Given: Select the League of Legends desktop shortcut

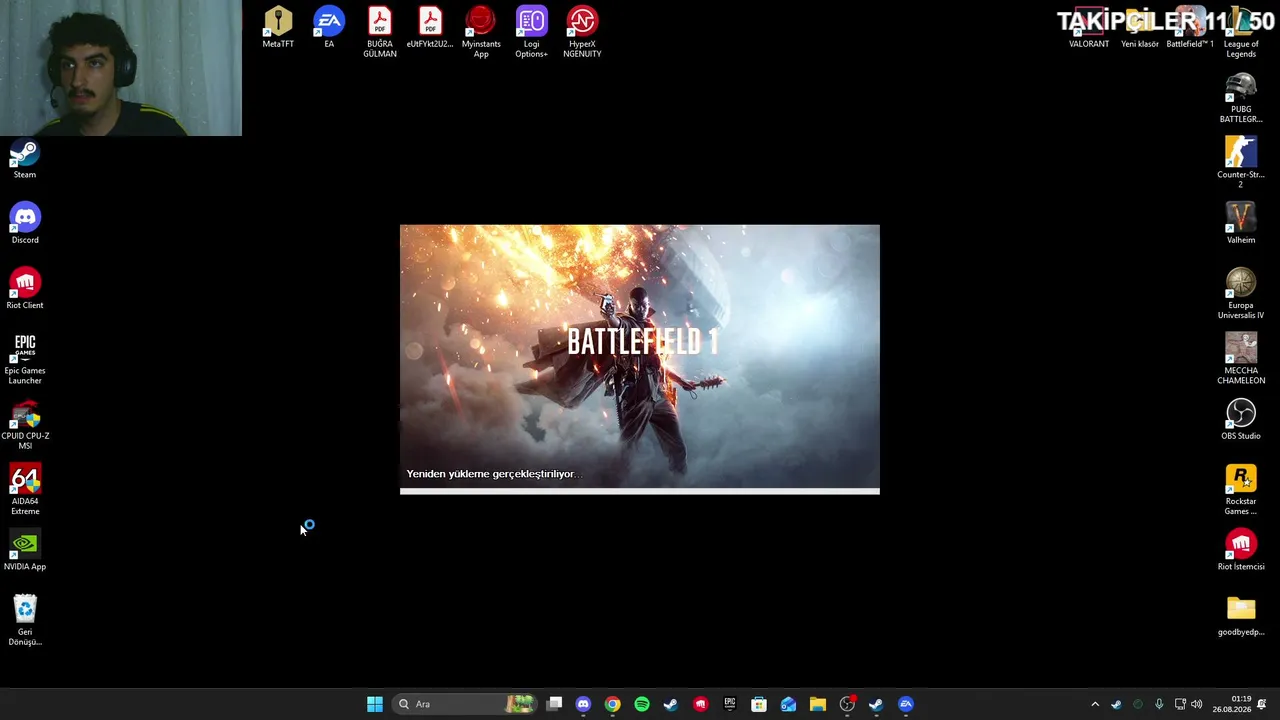Looking at the screenshot, I should 1241,33.
